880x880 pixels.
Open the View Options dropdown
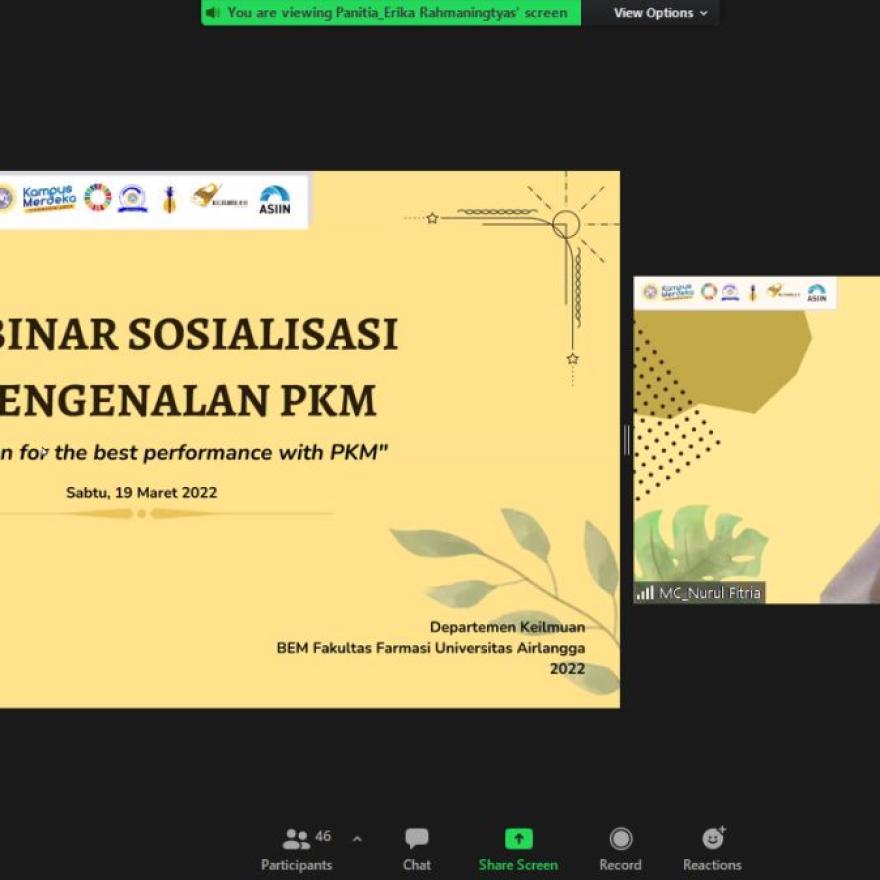(x=660, y=13)
